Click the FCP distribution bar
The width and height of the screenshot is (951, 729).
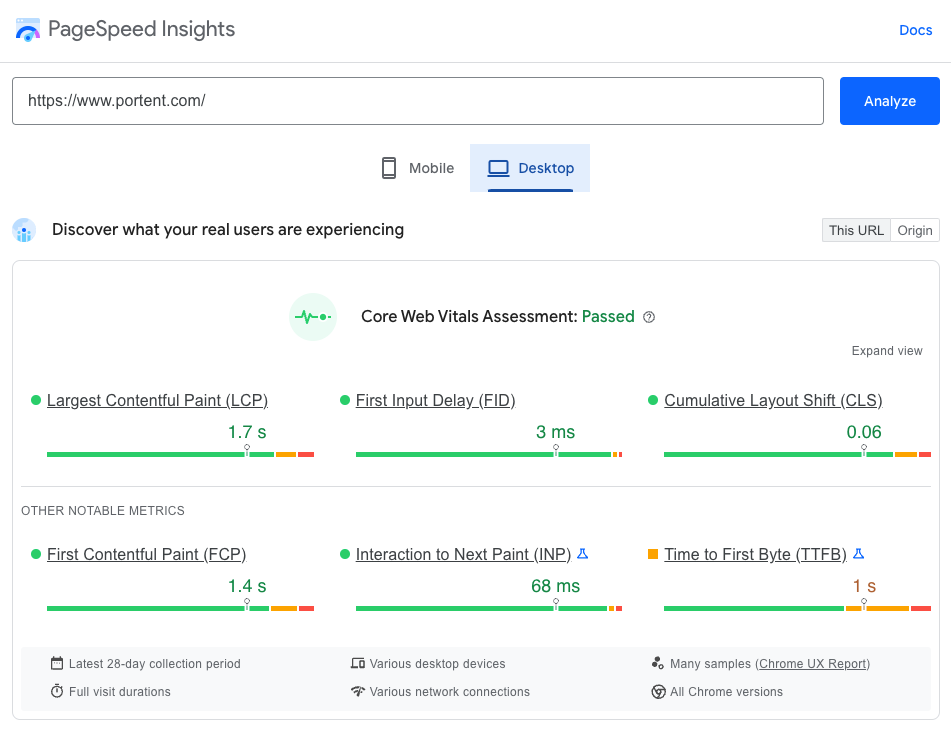click(x=180, y=608)
